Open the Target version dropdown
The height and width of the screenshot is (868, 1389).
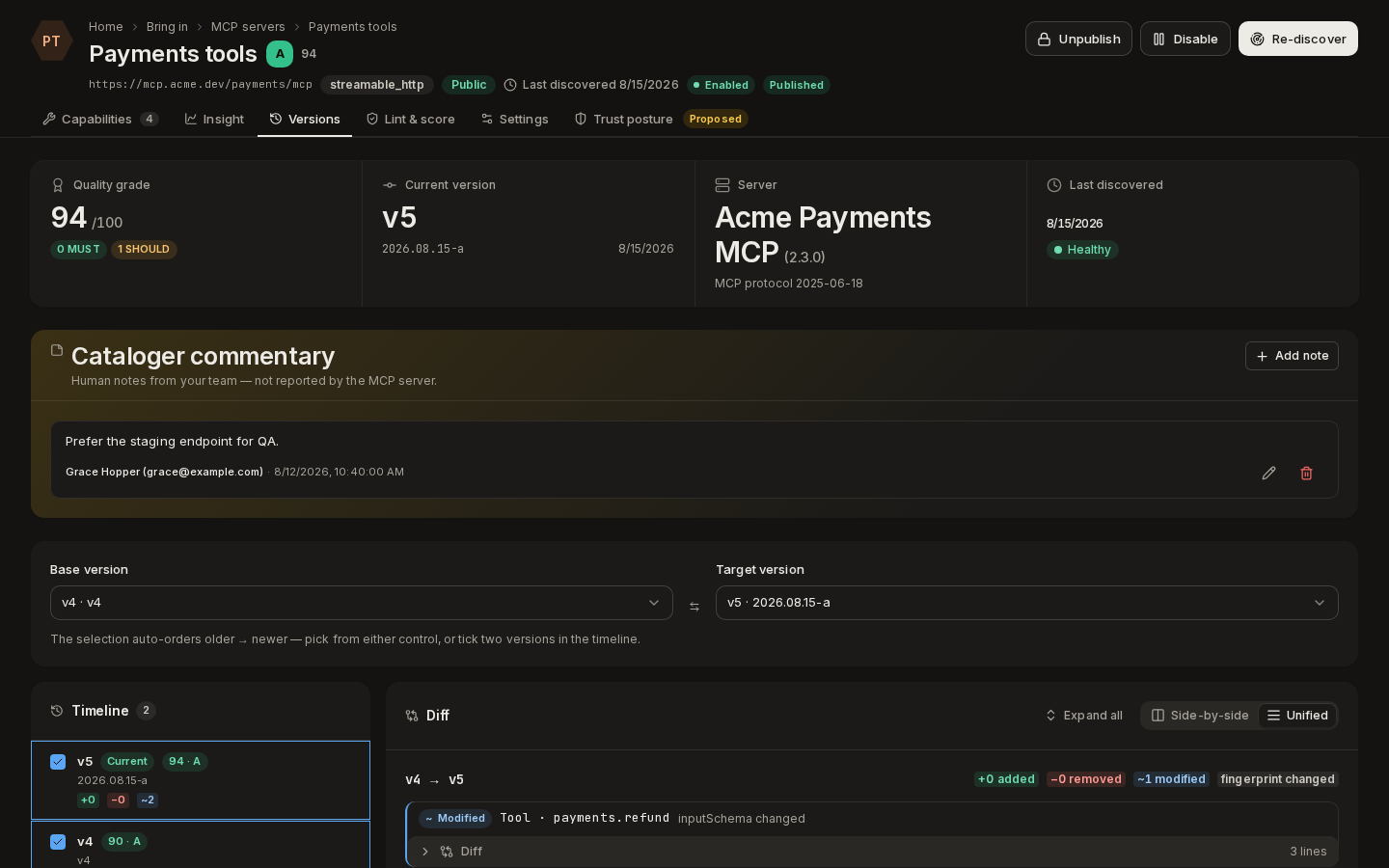click(1027, 603)
